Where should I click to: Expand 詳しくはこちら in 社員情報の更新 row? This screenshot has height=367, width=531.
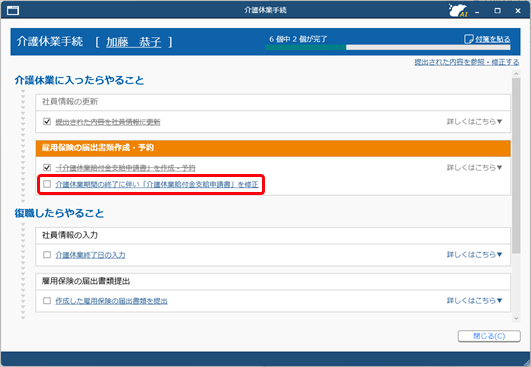coord(474,121)
